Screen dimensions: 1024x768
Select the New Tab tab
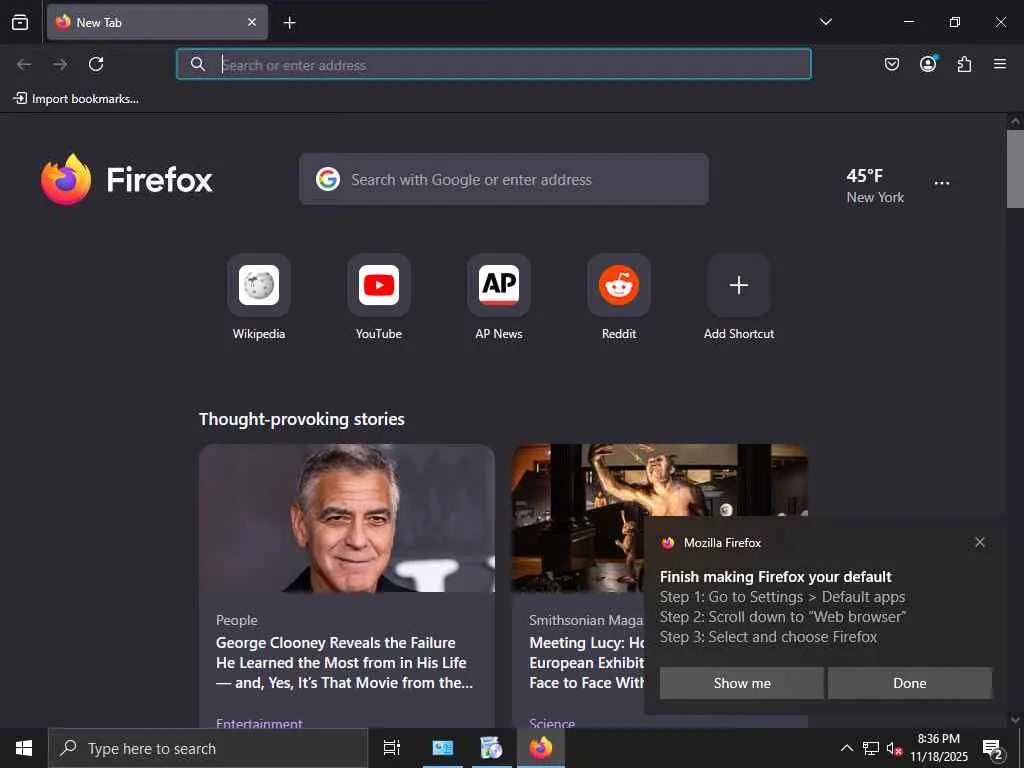coord(157,22)
